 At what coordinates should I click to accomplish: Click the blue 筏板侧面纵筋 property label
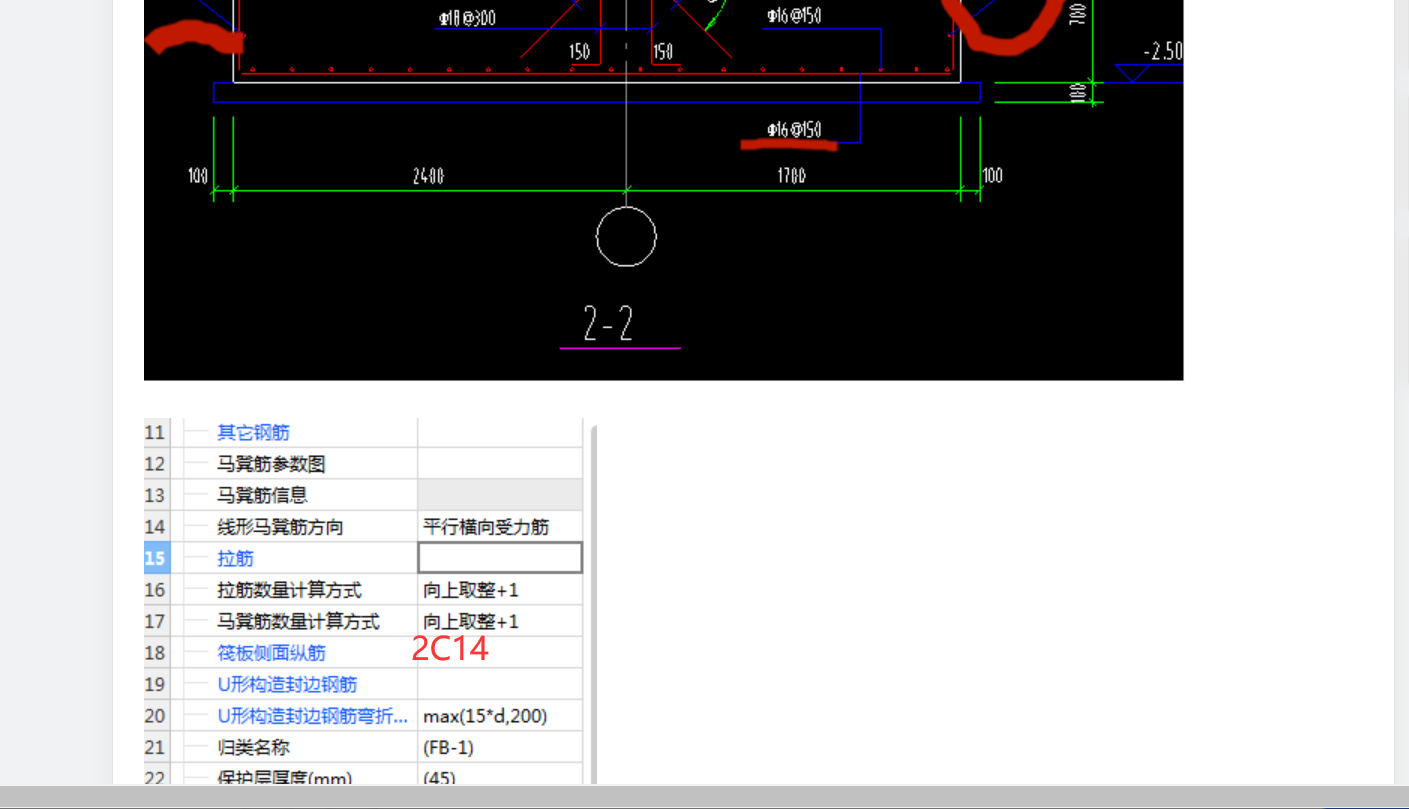271,653
